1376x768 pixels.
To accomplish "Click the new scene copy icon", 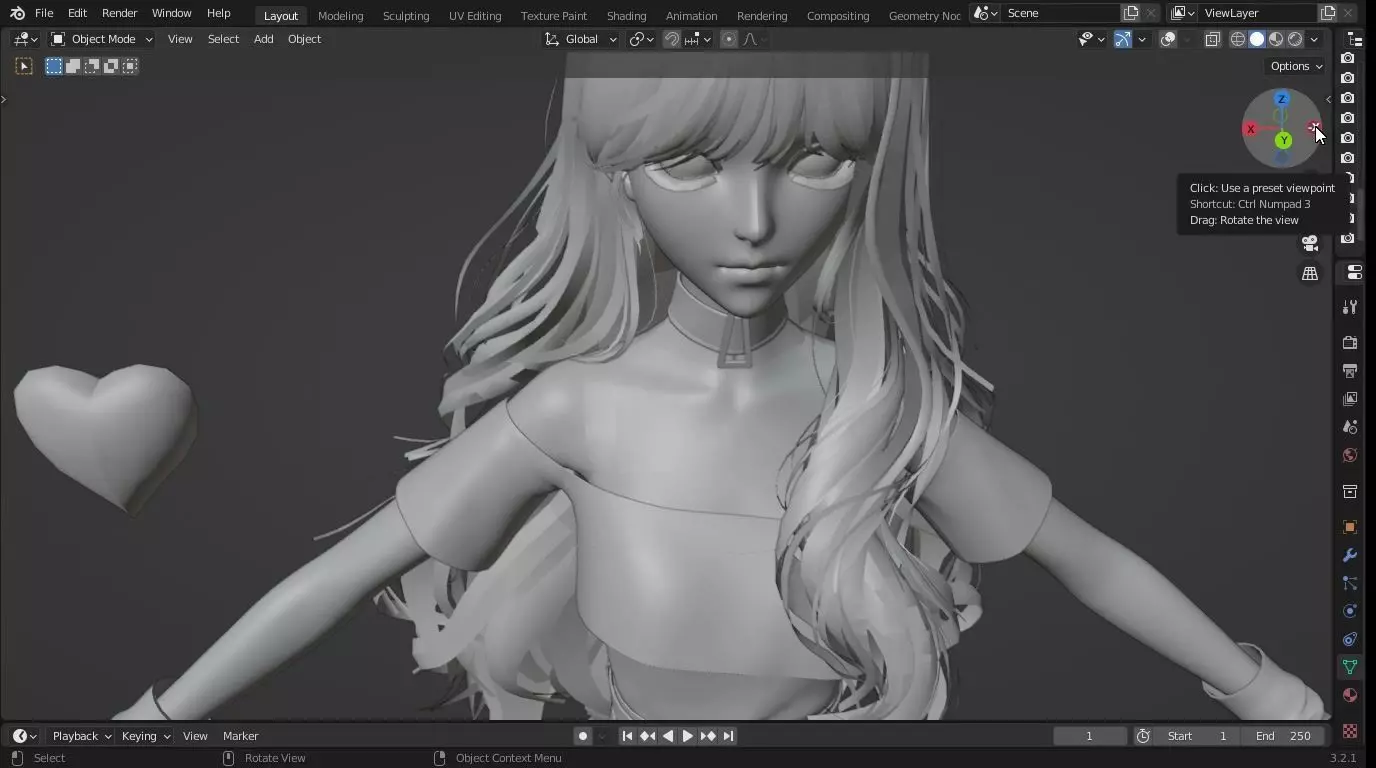I will tap(1131, 13).
